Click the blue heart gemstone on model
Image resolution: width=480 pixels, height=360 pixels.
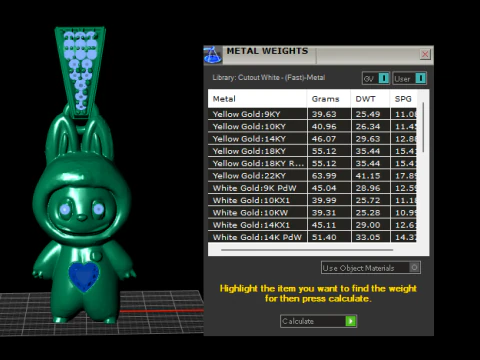(x=84, y=276)
